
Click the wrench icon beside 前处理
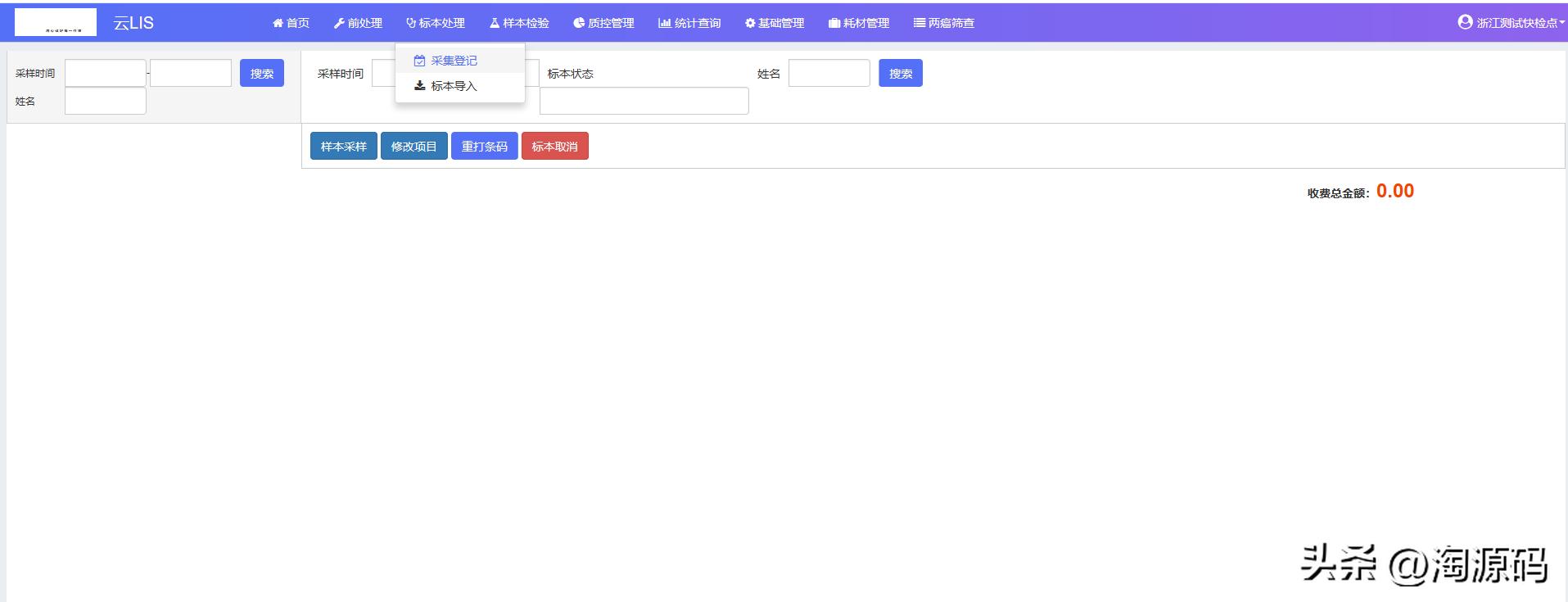(x=339, y=23)
